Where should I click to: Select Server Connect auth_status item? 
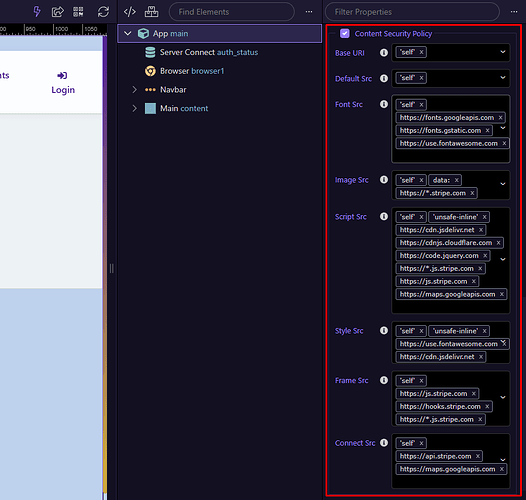(x=209, y=52)
